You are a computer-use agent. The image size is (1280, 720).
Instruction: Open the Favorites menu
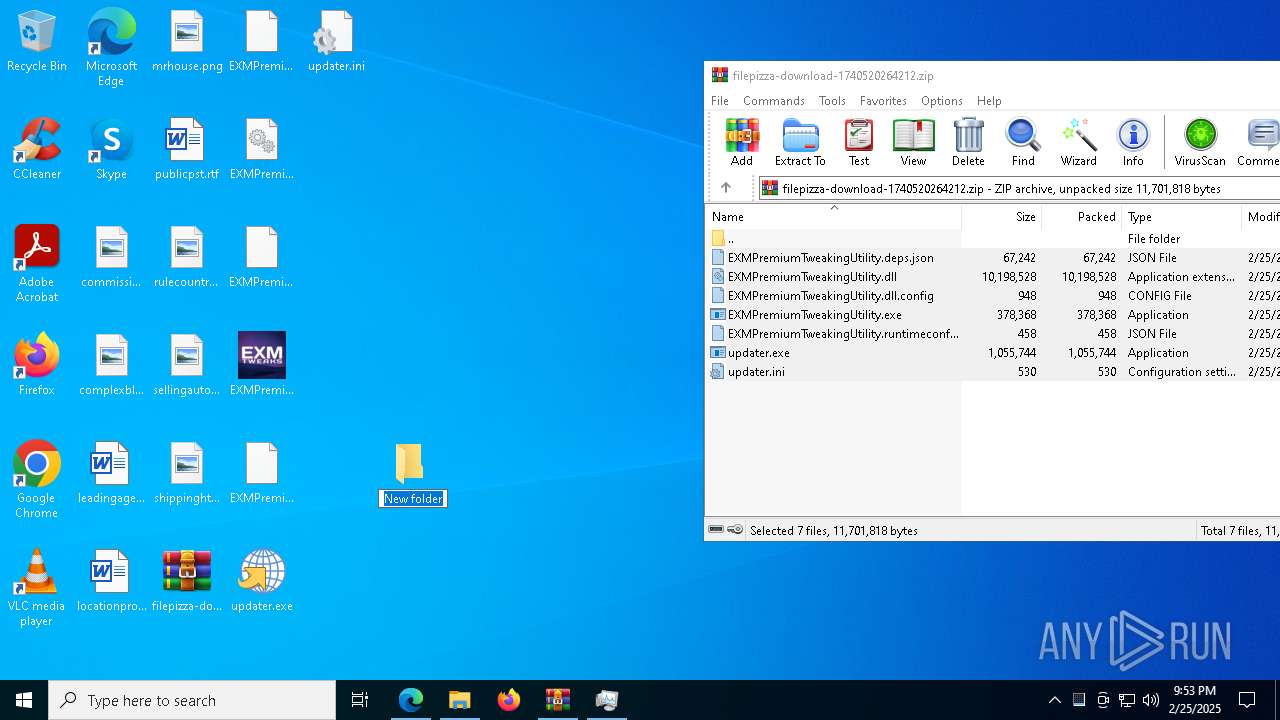pos(883,101)
